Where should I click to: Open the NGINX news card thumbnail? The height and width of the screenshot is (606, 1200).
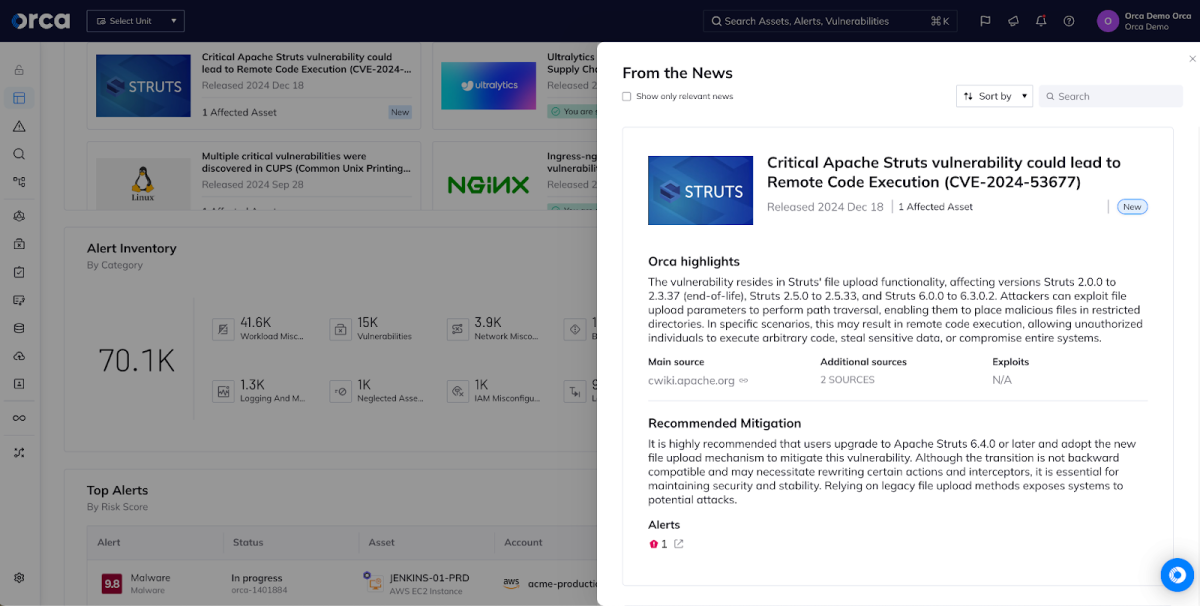tap(489, 182)
